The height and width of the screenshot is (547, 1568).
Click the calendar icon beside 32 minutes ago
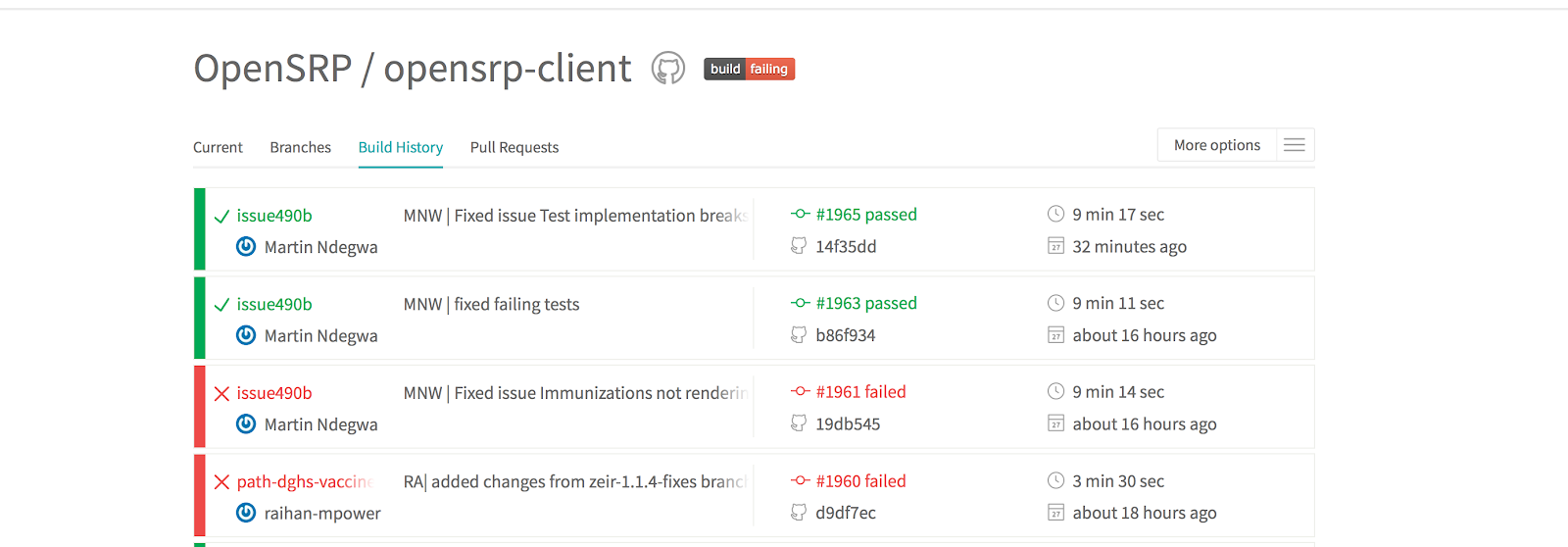(1055, 246)
